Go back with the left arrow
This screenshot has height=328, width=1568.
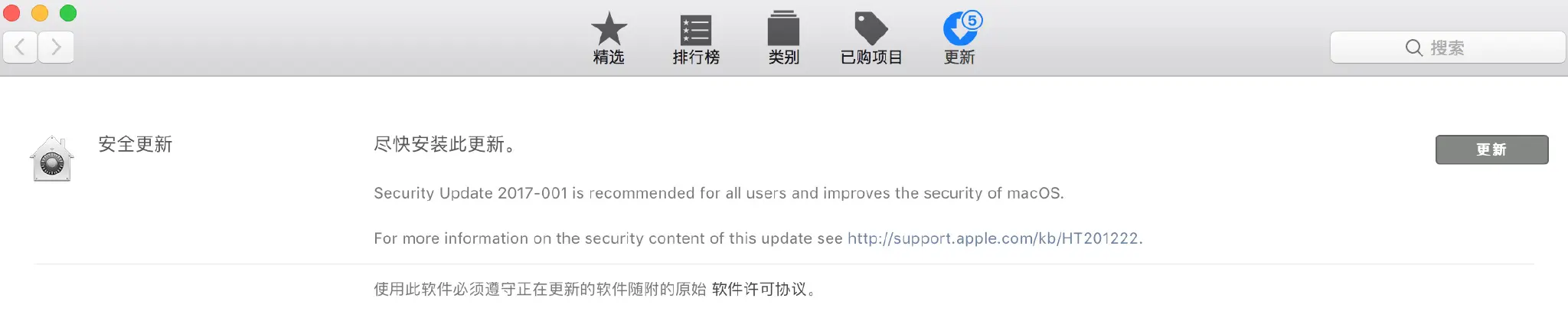(x=21, y=48)
